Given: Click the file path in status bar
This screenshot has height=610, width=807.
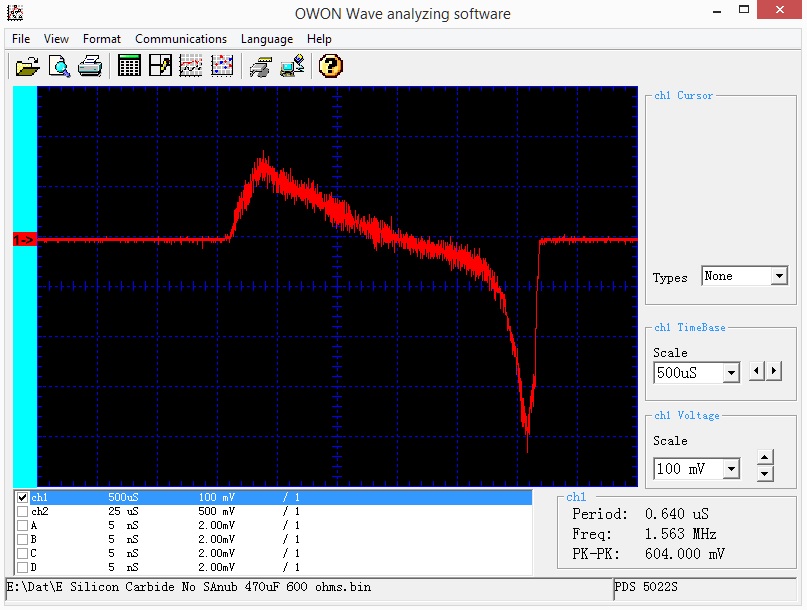Looking at the screenshot, I should (x=189, y=587).
